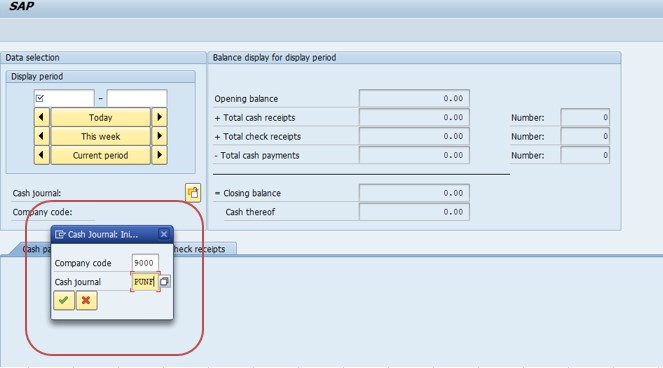Click Cash journal input field in dialog
This screenshot has width=663, height=368.
click(145, 281)
